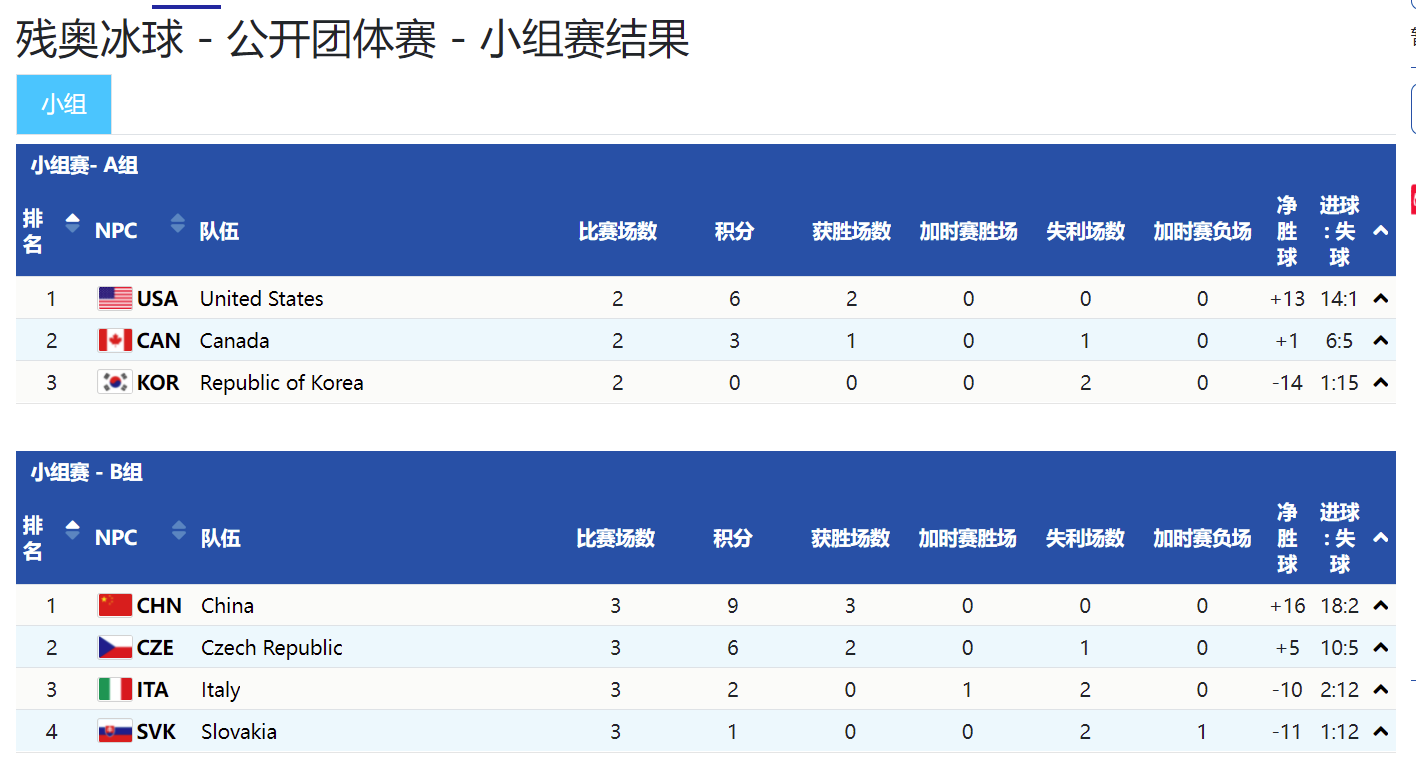Open the Czech Republic team link
The width and height of the screenshot is (1416, 772).
point(272,648)
